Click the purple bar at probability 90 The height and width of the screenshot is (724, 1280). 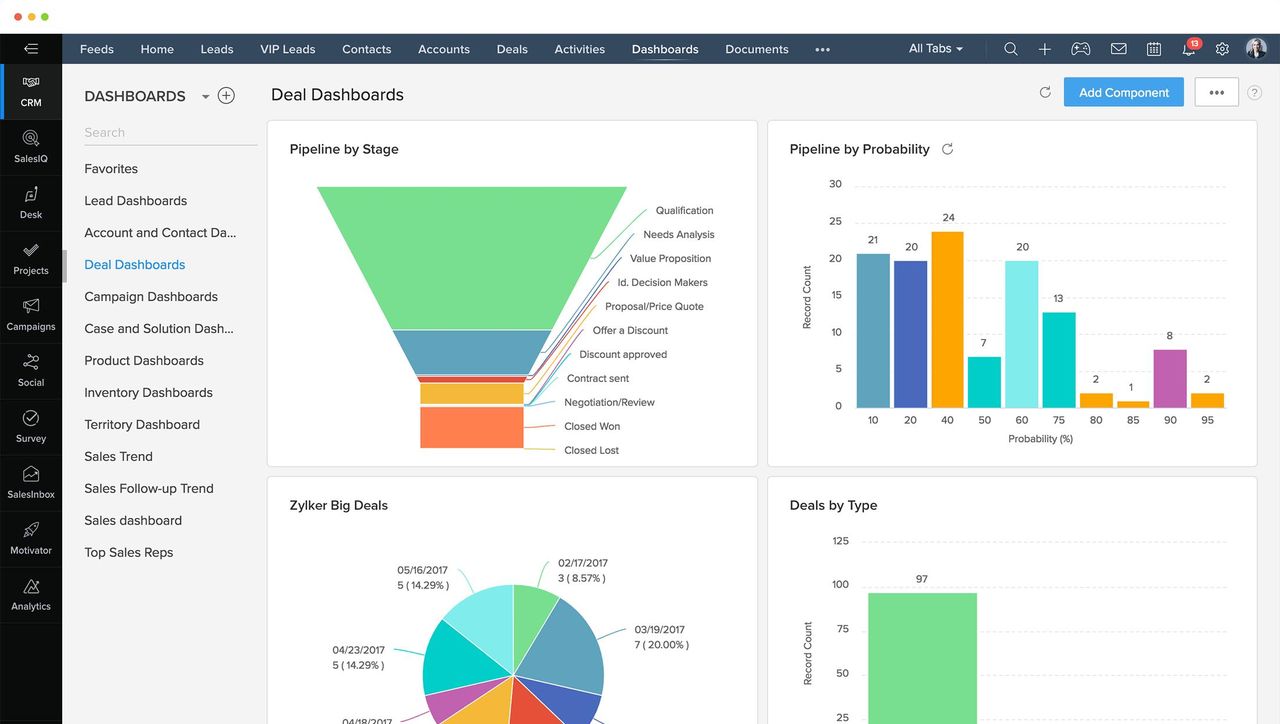pos(1170,378)
